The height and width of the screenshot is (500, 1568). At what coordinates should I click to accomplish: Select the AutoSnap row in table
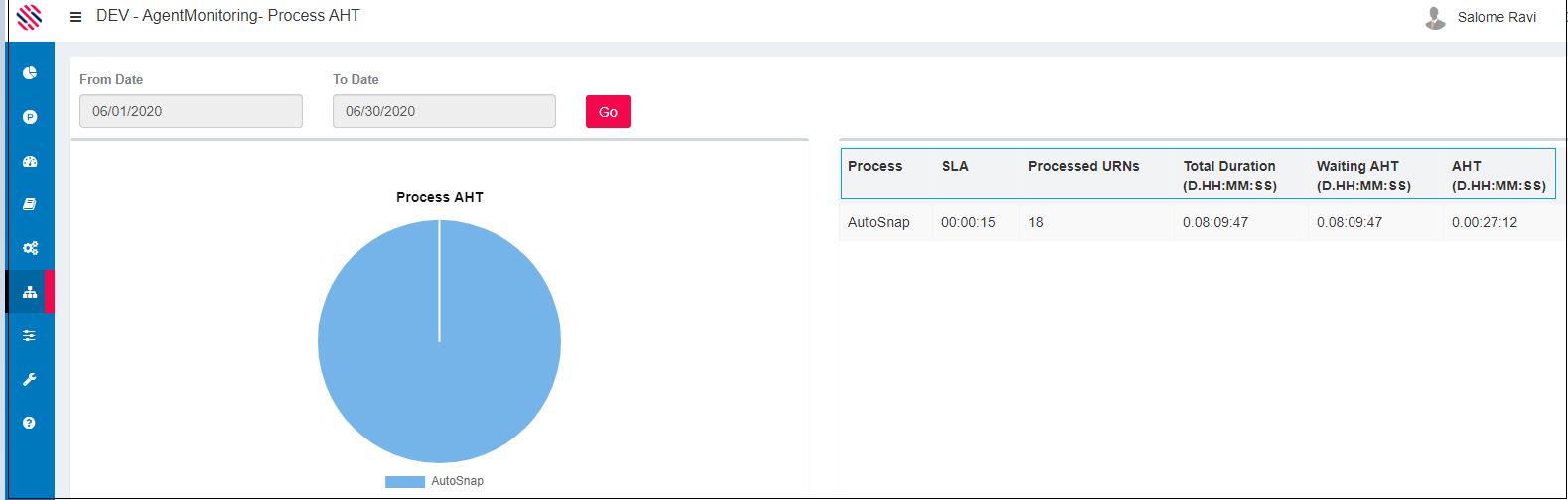[878, 222]
